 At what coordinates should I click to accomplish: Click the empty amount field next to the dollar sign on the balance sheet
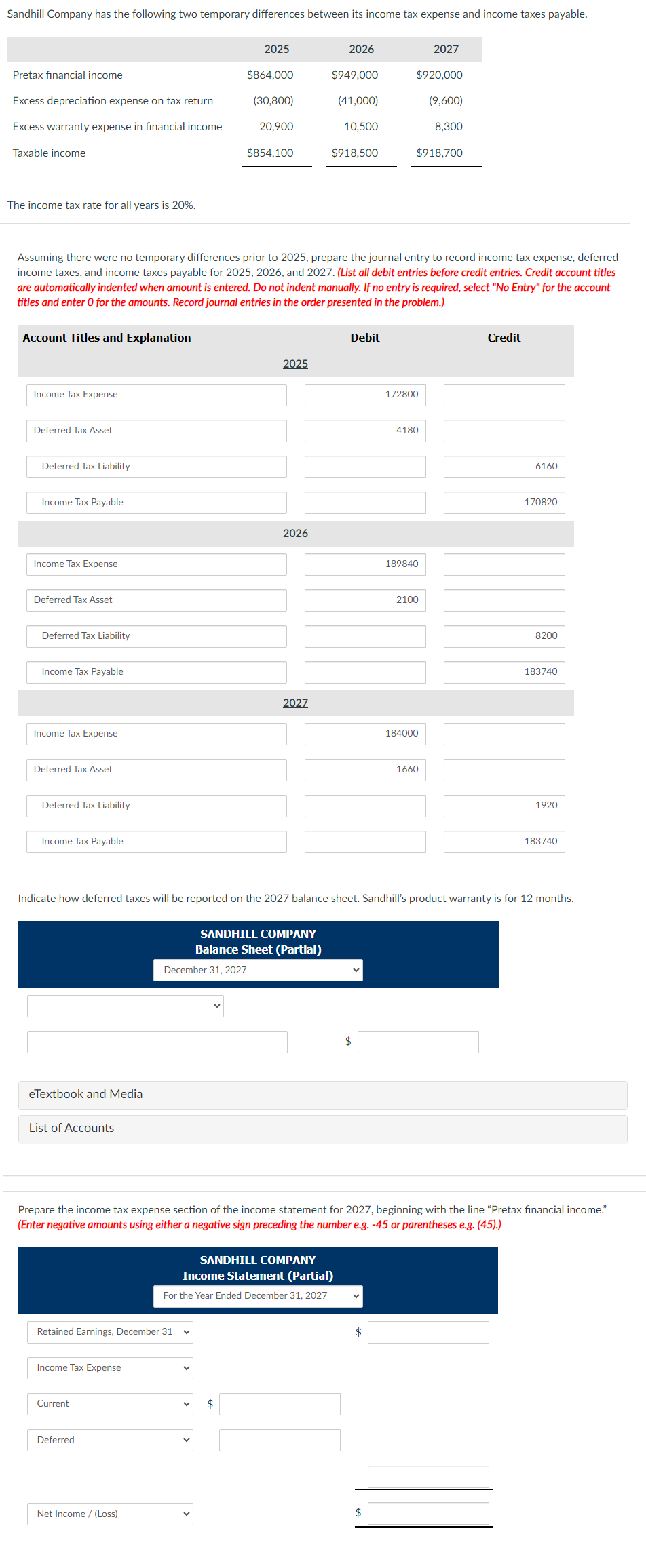pyautogui.click(x=417, y=1042)
